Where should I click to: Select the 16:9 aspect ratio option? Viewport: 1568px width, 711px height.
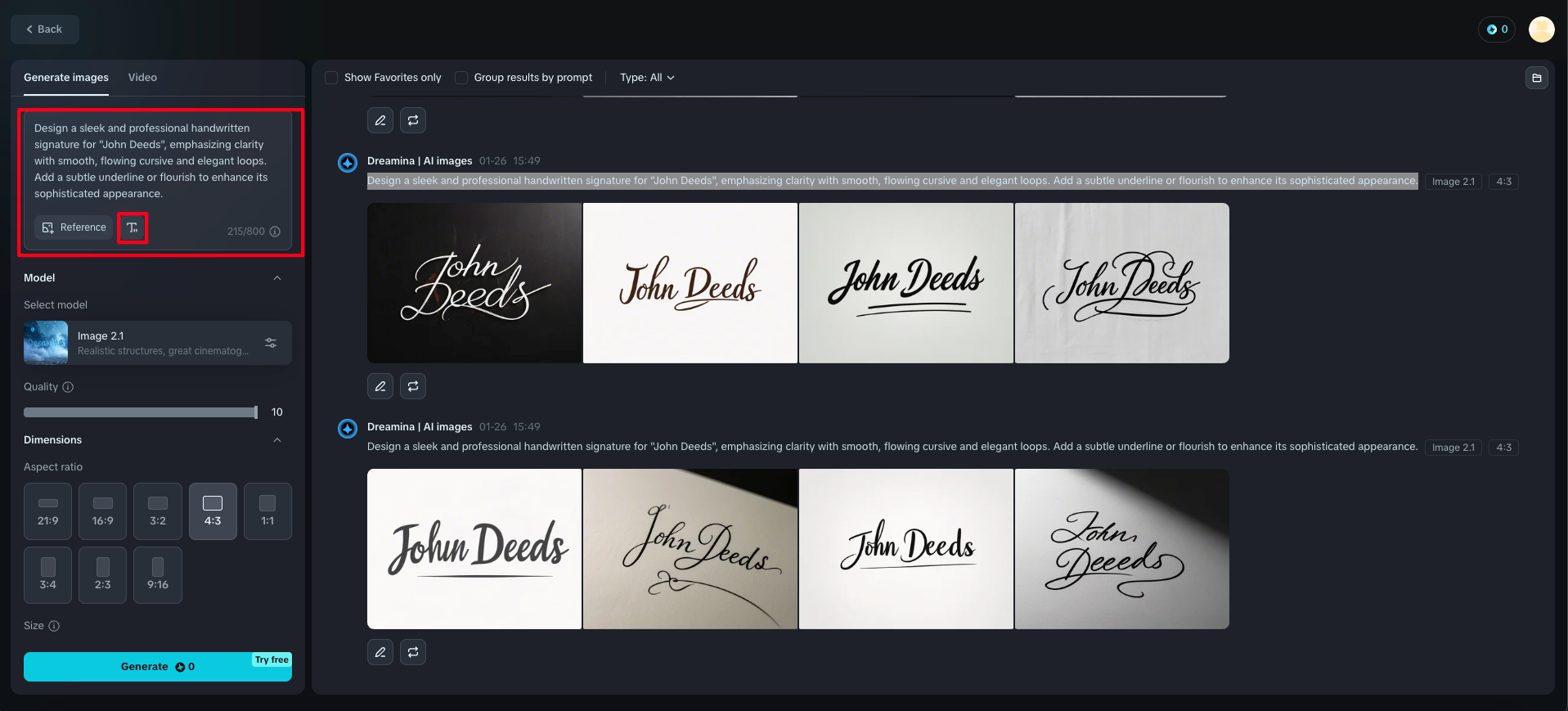(x=103, y=511)
